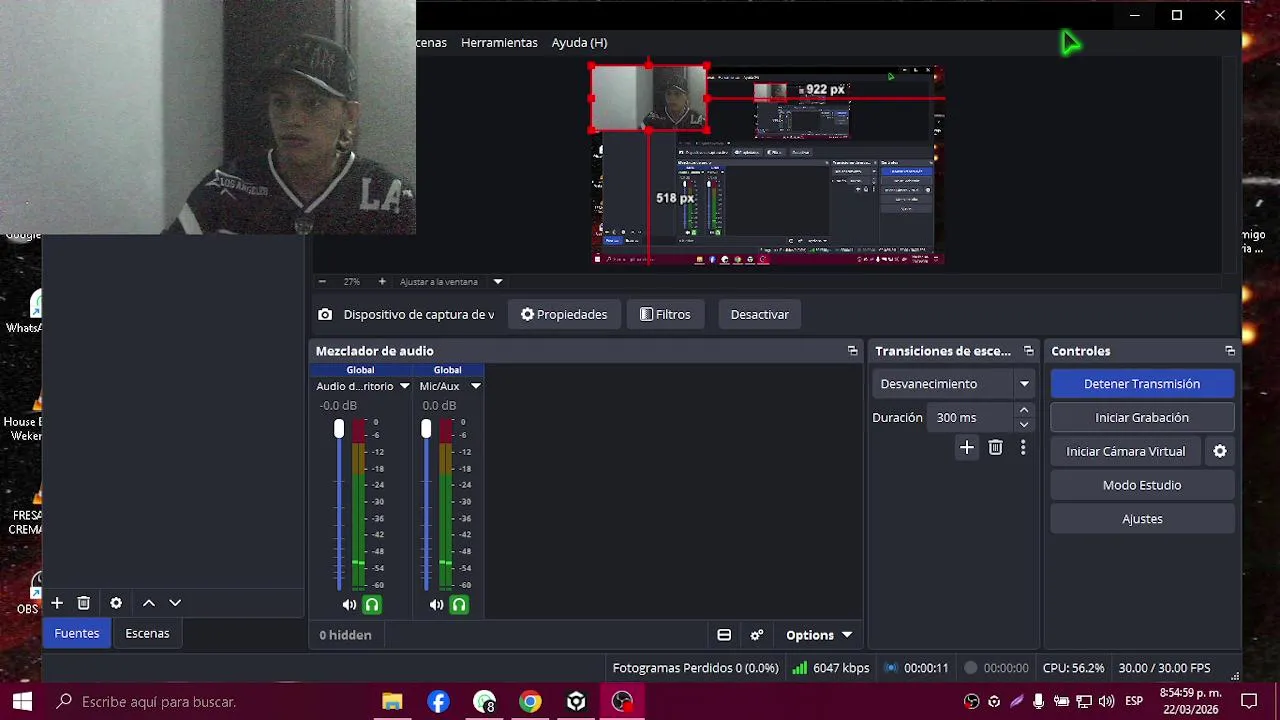This screenshot has height=720, width=1280.
Task: Add a new scene transition
Action: pyautogui.click(x=966, y=448)
